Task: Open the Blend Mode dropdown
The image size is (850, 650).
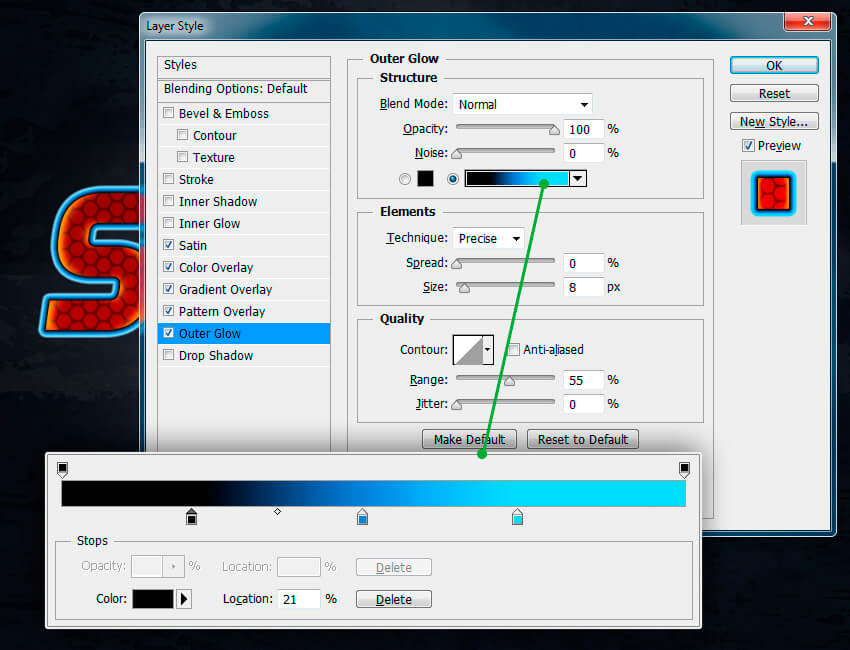Action: pos(522,104)
